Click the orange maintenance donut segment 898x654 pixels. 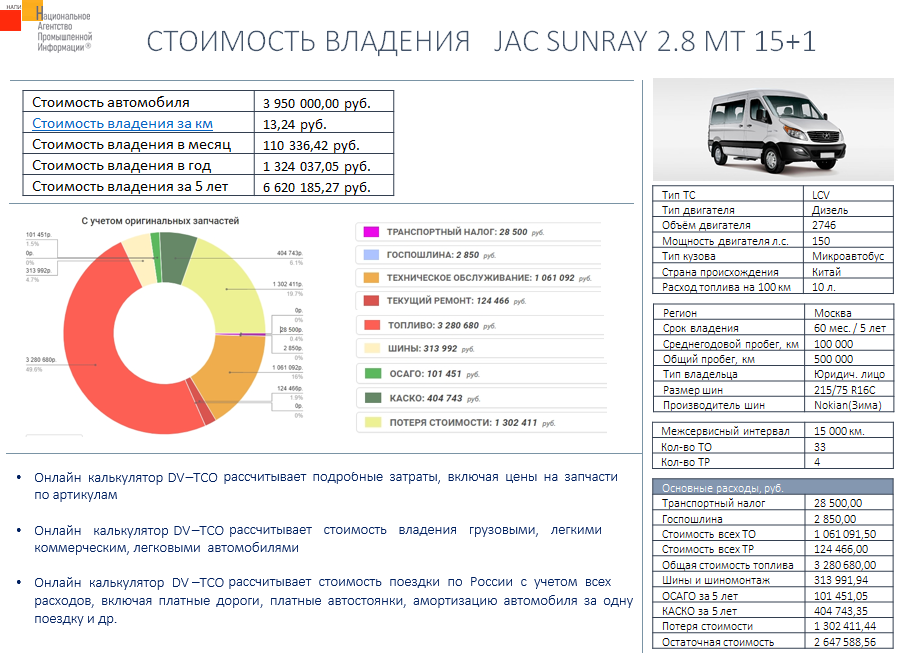point(232,372)
